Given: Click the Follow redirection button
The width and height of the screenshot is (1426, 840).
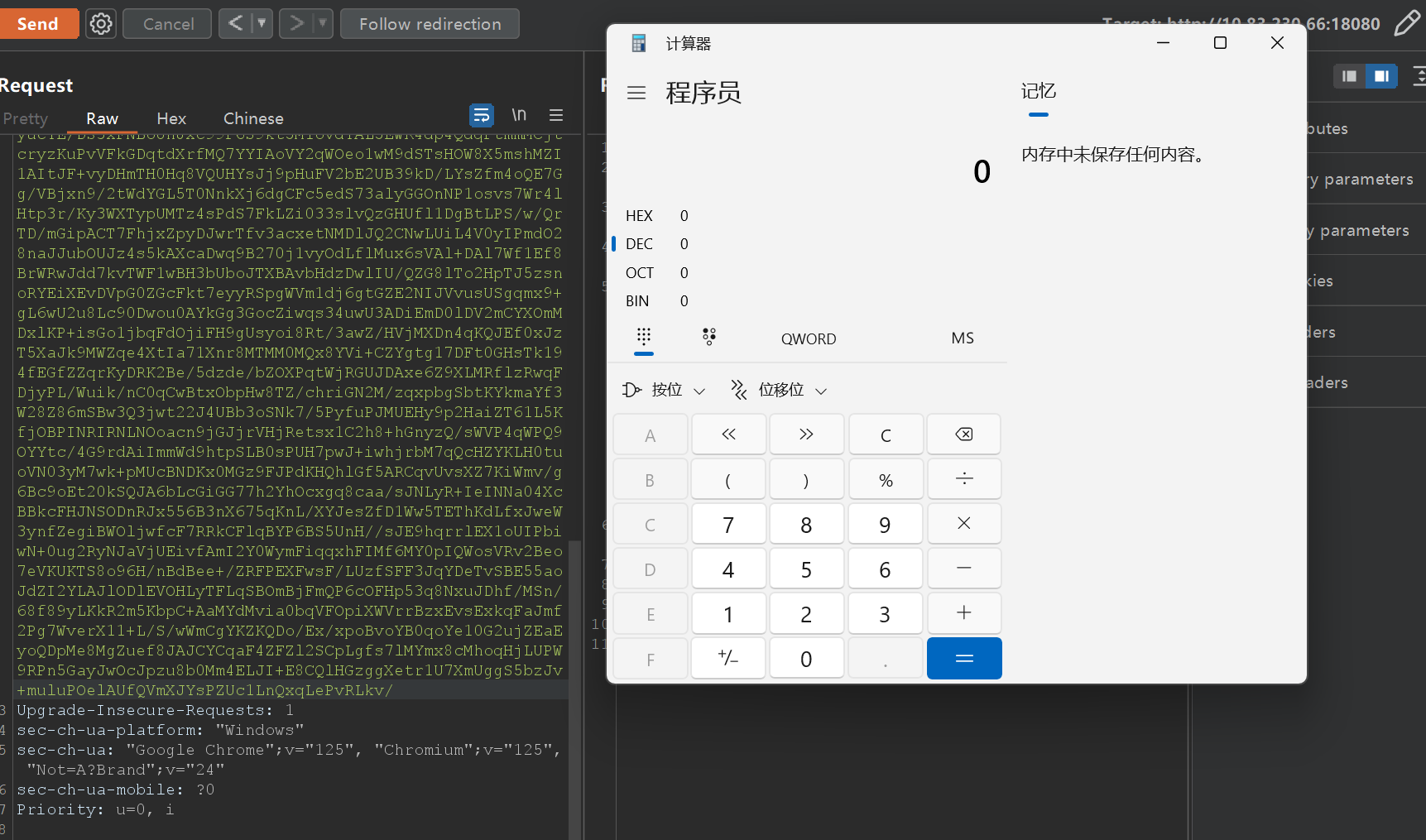Looking at the screenshot, I should tap(430, 24).
